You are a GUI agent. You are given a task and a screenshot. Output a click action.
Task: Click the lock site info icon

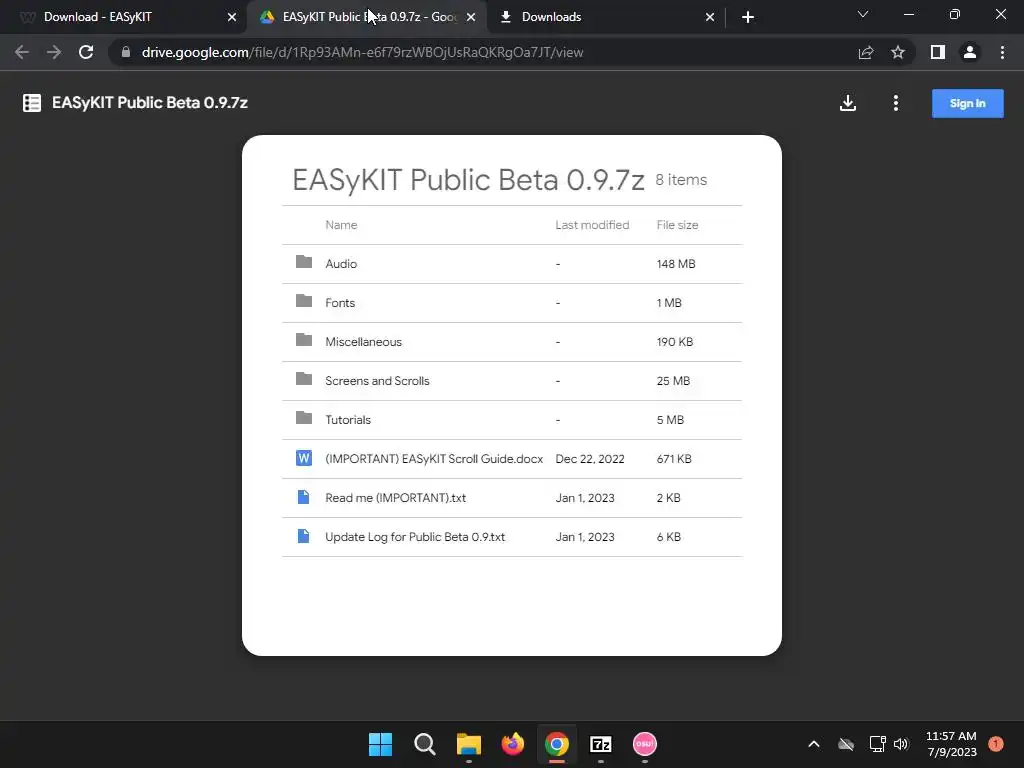pyautogui.click(x=125, y=52)
